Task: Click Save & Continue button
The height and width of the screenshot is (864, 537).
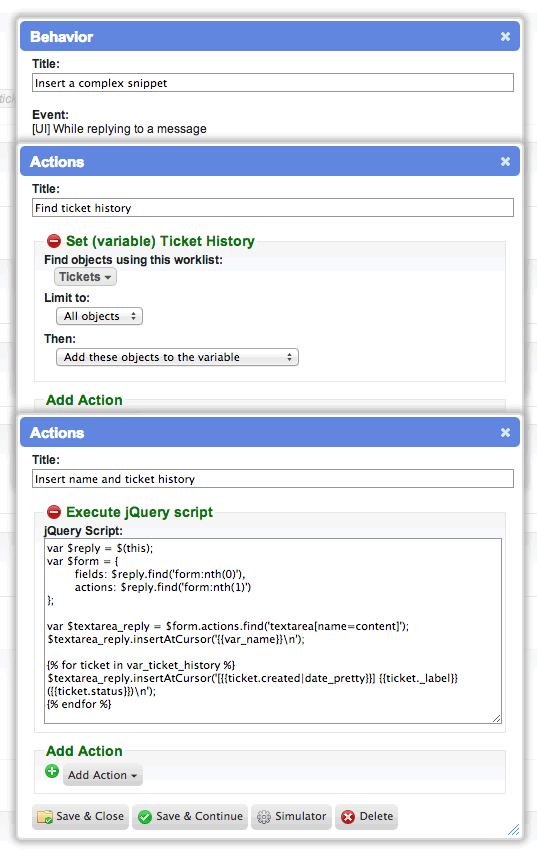Action: pos(190,816)
